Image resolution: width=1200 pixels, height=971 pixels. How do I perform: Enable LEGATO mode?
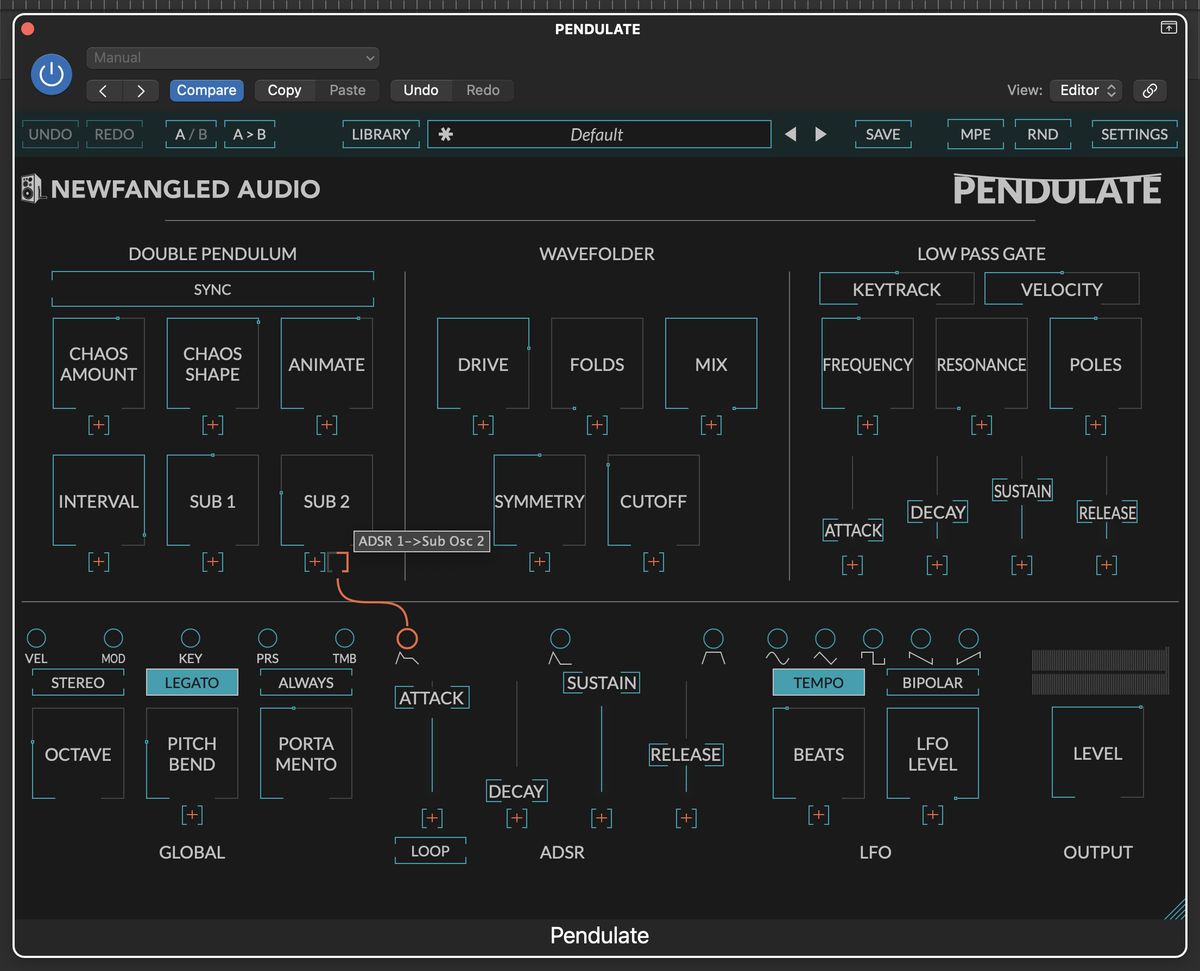click(x=191, y=682)
